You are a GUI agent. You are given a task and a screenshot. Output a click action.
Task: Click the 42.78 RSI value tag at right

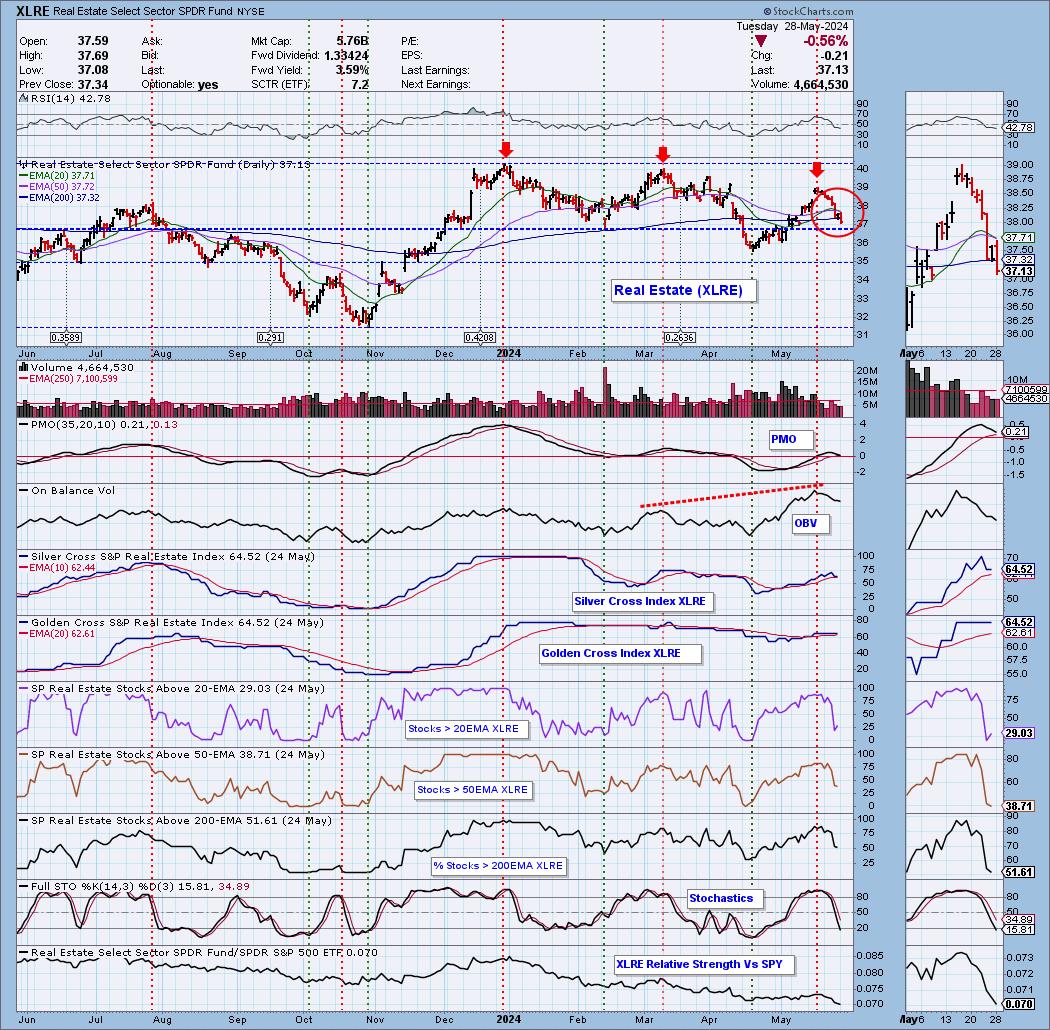tap(1020, 127)
